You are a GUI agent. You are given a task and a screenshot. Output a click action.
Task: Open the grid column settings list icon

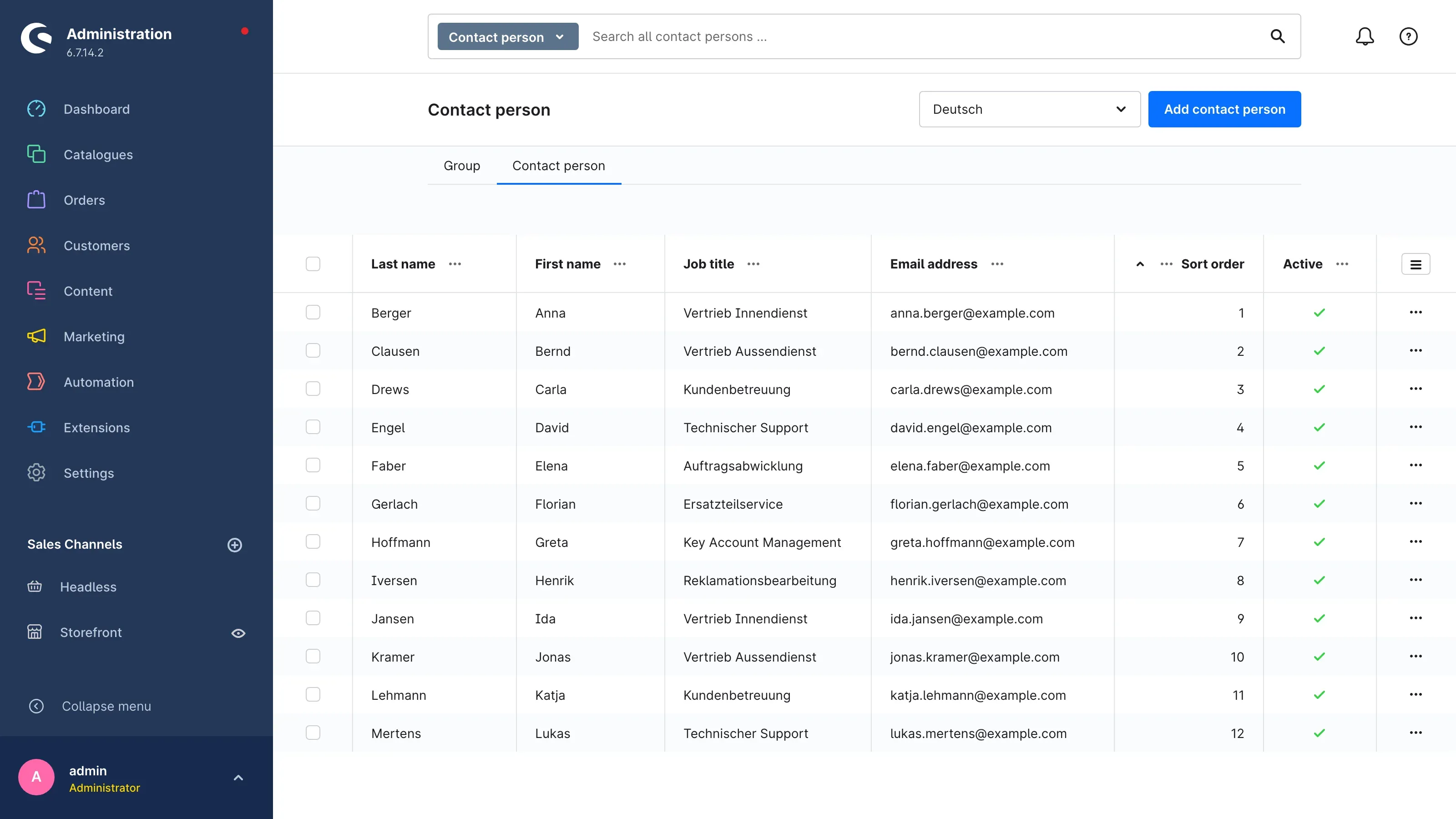[1416, 264]
